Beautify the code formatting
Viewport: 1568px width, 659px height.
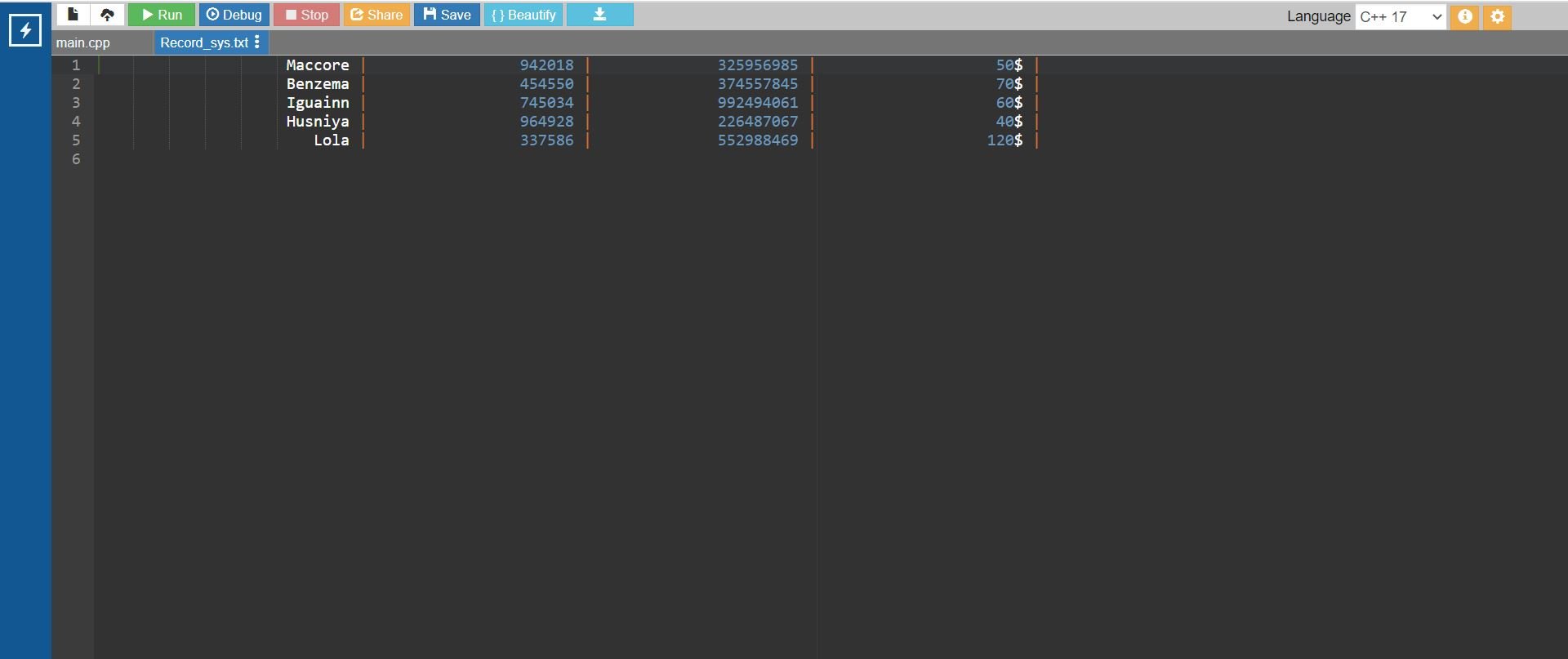tap(523, 15)
